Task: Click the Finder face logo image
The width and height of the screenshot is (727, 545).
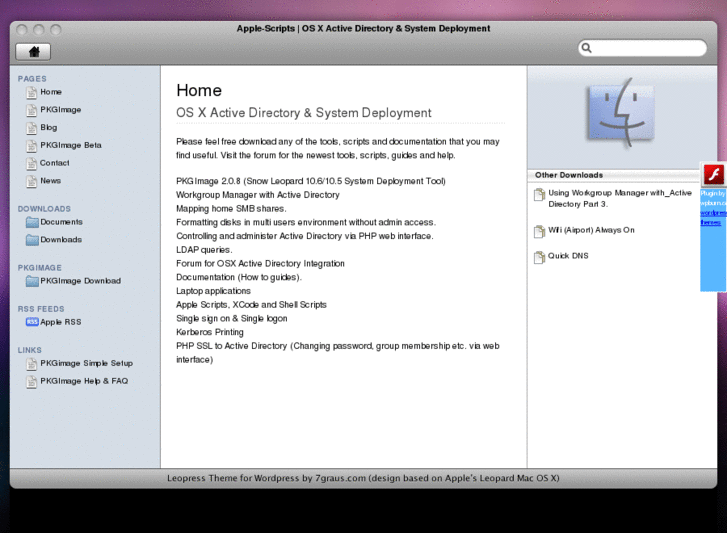Action: click(621, 114)
